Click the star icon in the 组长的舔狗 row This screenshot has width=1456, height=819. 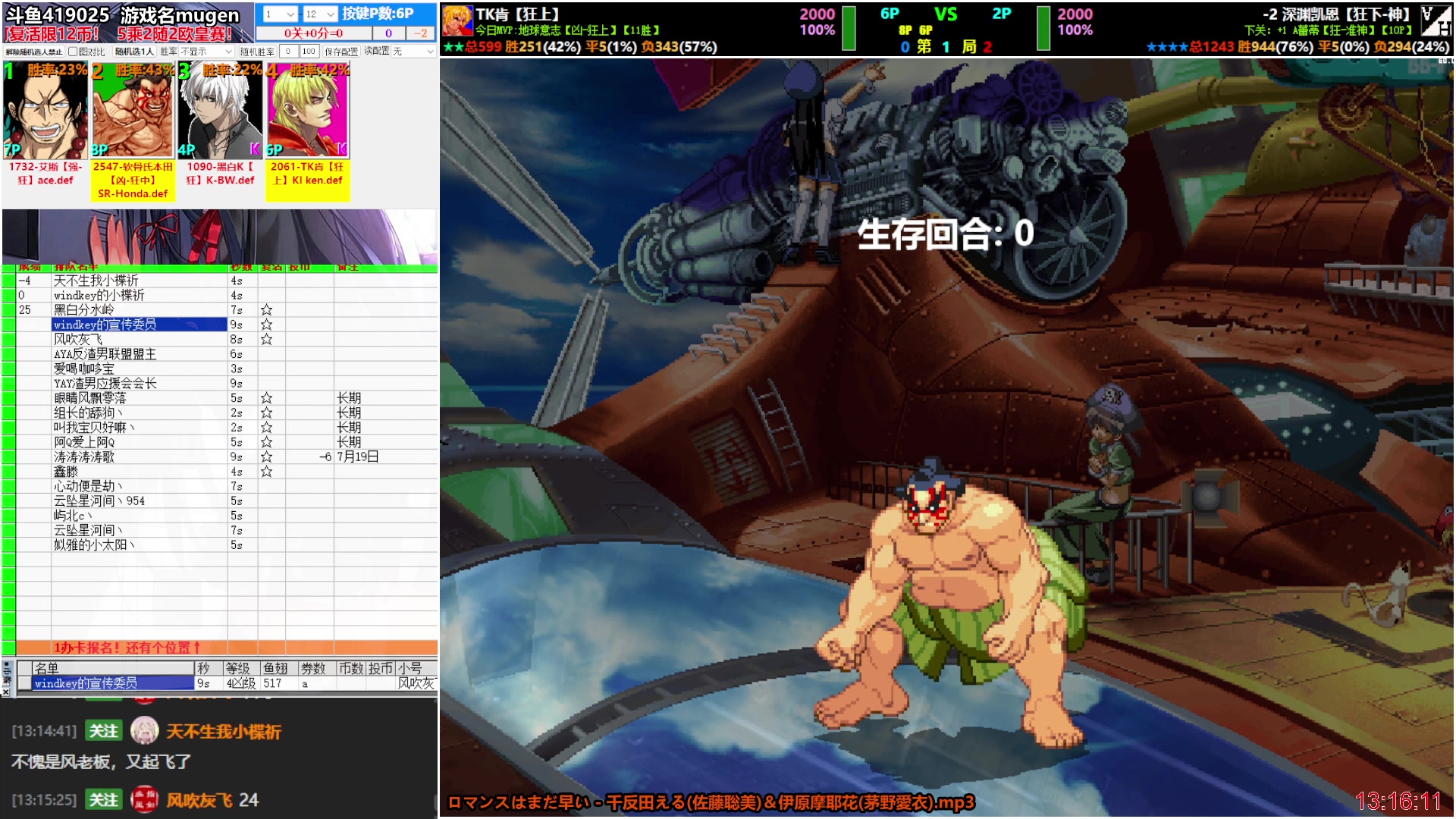[266, 413]
